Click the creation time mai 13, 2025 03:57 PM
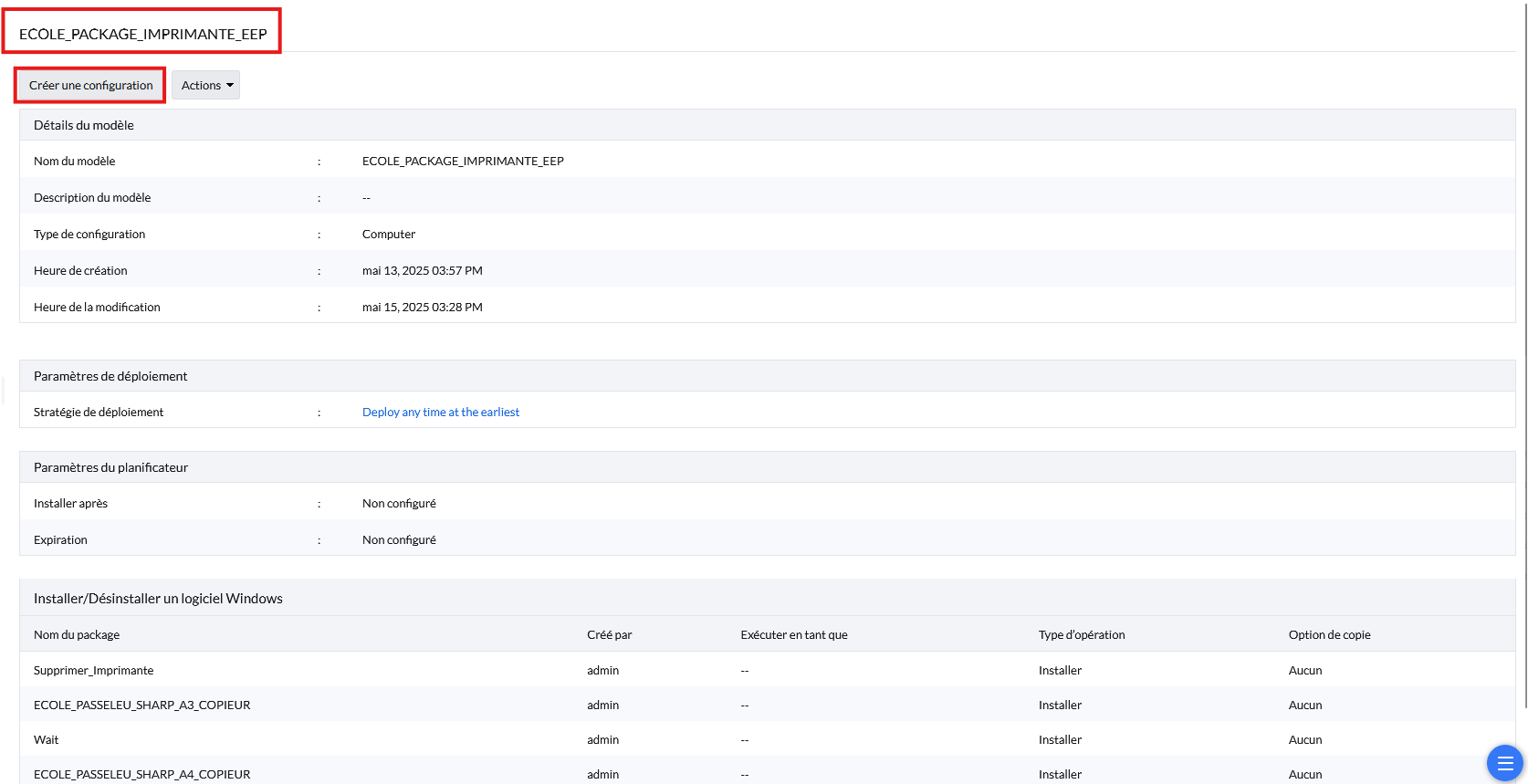The width and height of the screenshot is (1528, 784). click(423, 271)
